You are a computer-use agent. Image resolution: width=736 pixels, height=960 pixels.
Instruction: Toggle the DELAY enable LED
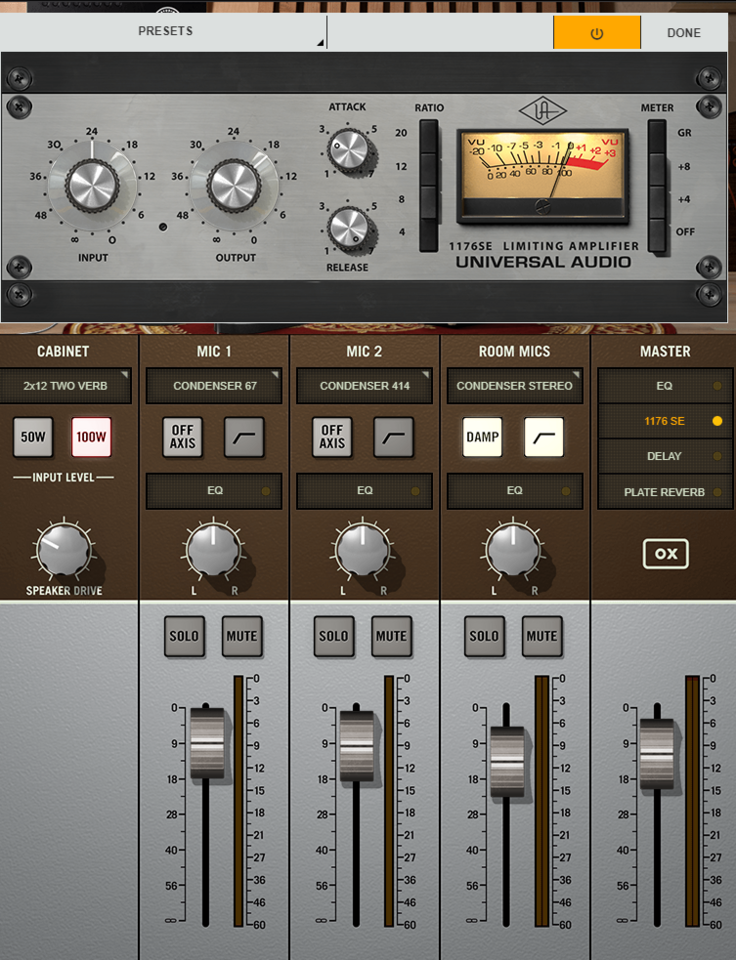(x=717, y=456)
